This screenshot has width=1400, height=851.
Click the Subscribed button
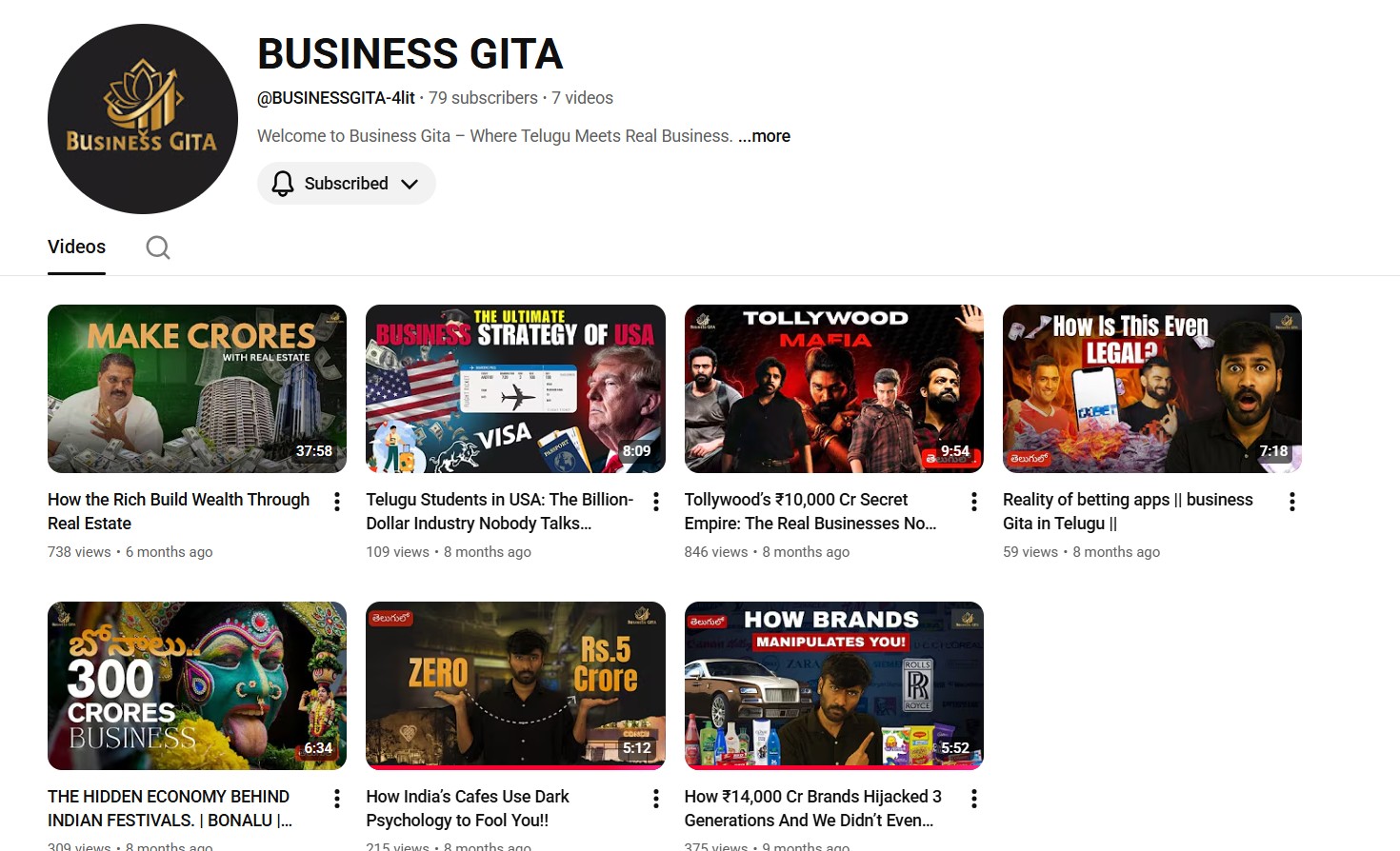[346, 183]
